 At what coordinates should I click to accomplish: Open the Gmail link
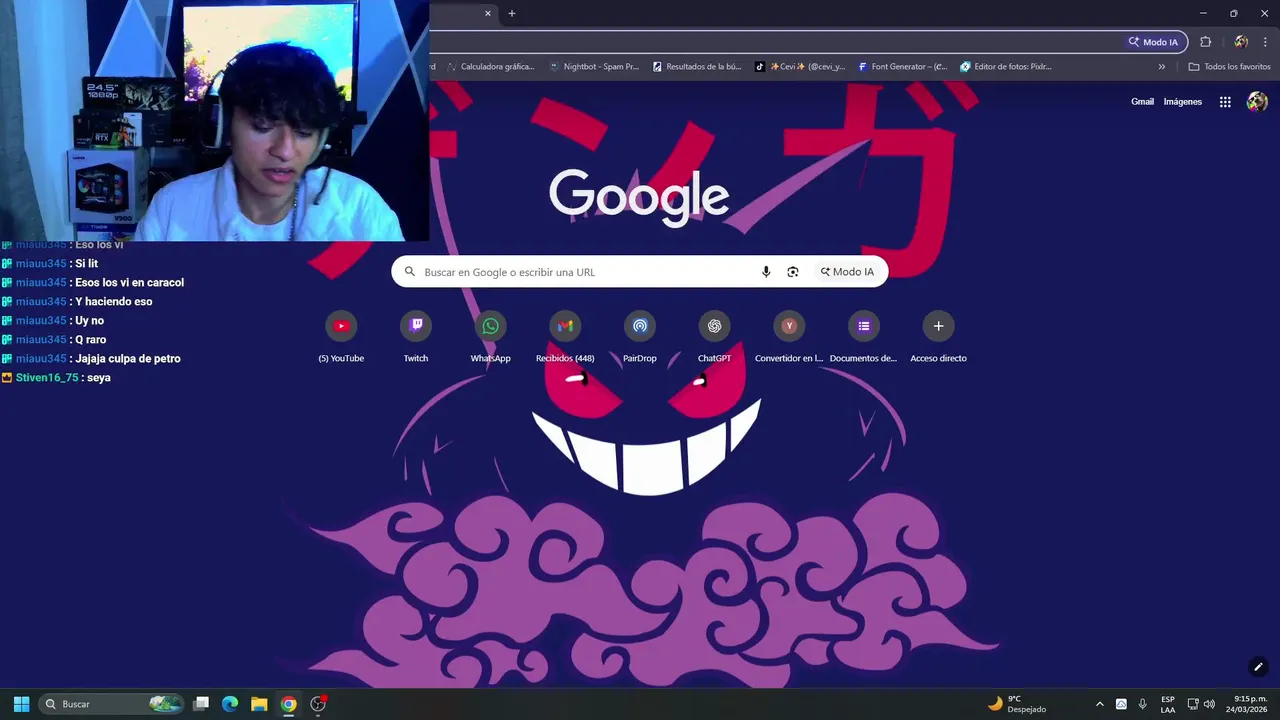pyautogui.click(x=1142, y=102)
